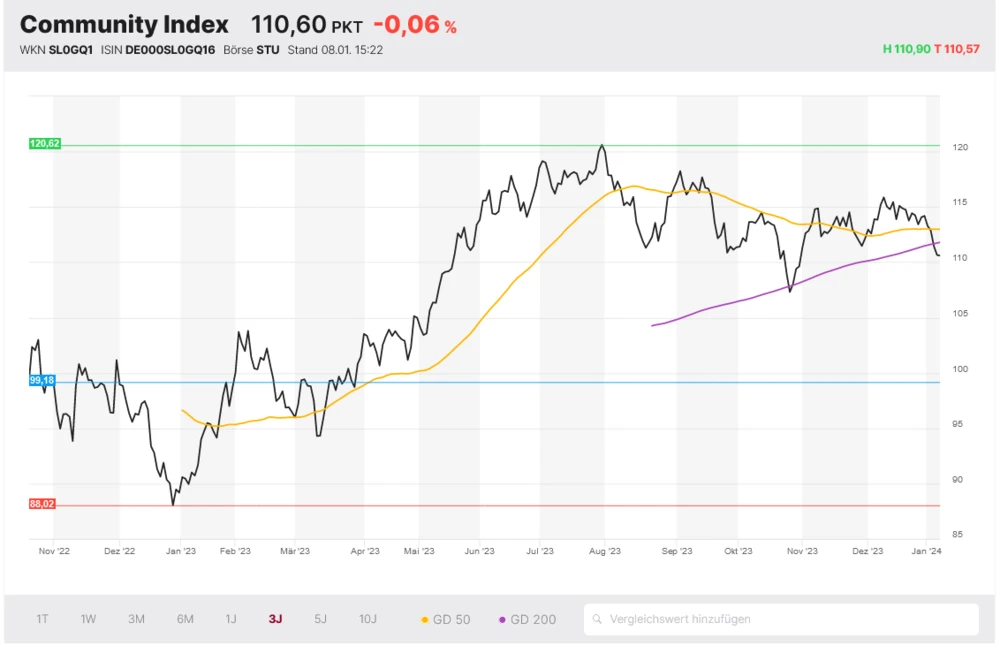Click the green 120,62 high line label
Image resolution: width=1000 pixels, height=646 pixels.
pos(44,143)
